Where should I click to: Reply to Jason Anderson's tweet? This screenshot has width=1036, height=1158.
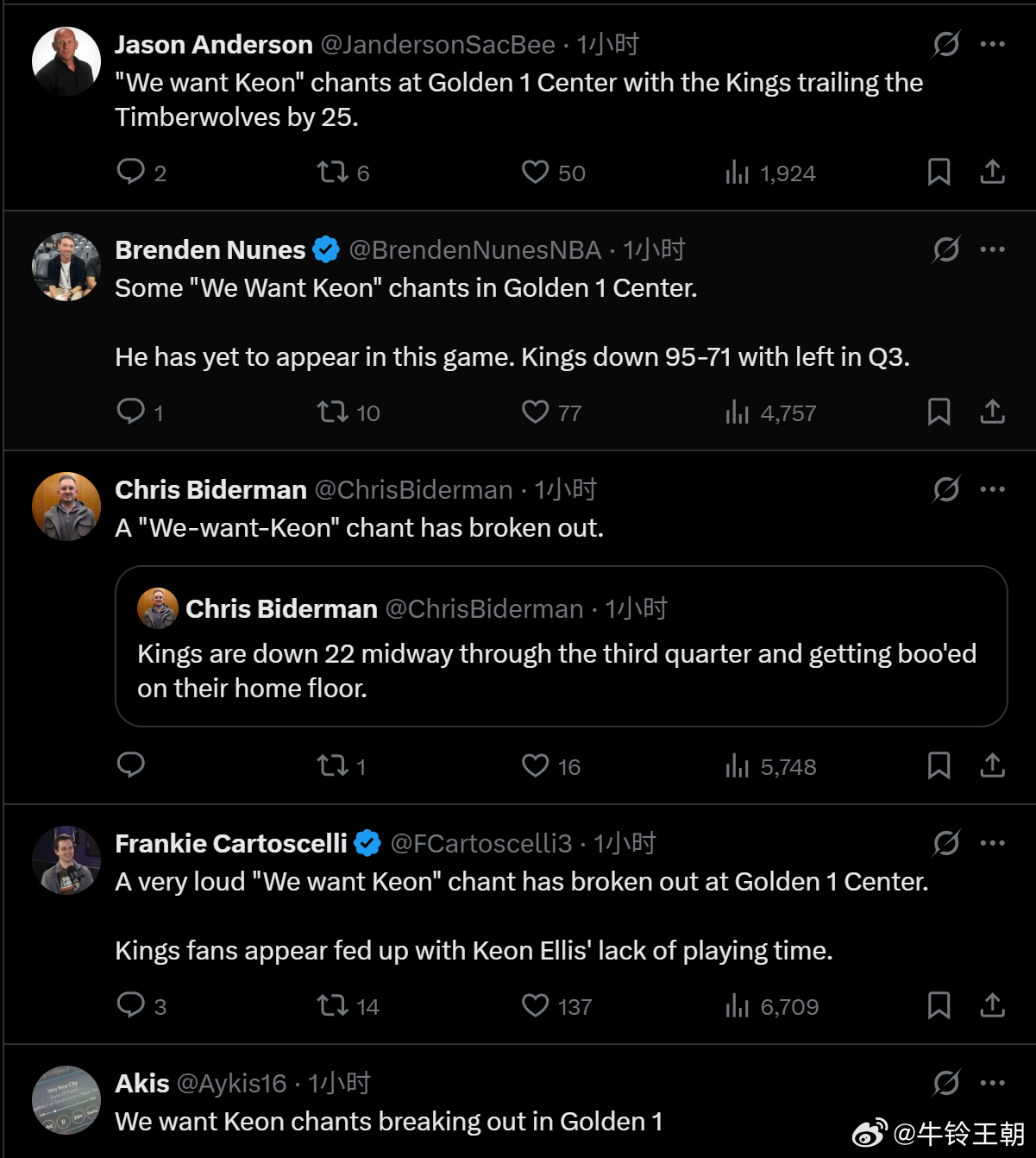point(130,172)
